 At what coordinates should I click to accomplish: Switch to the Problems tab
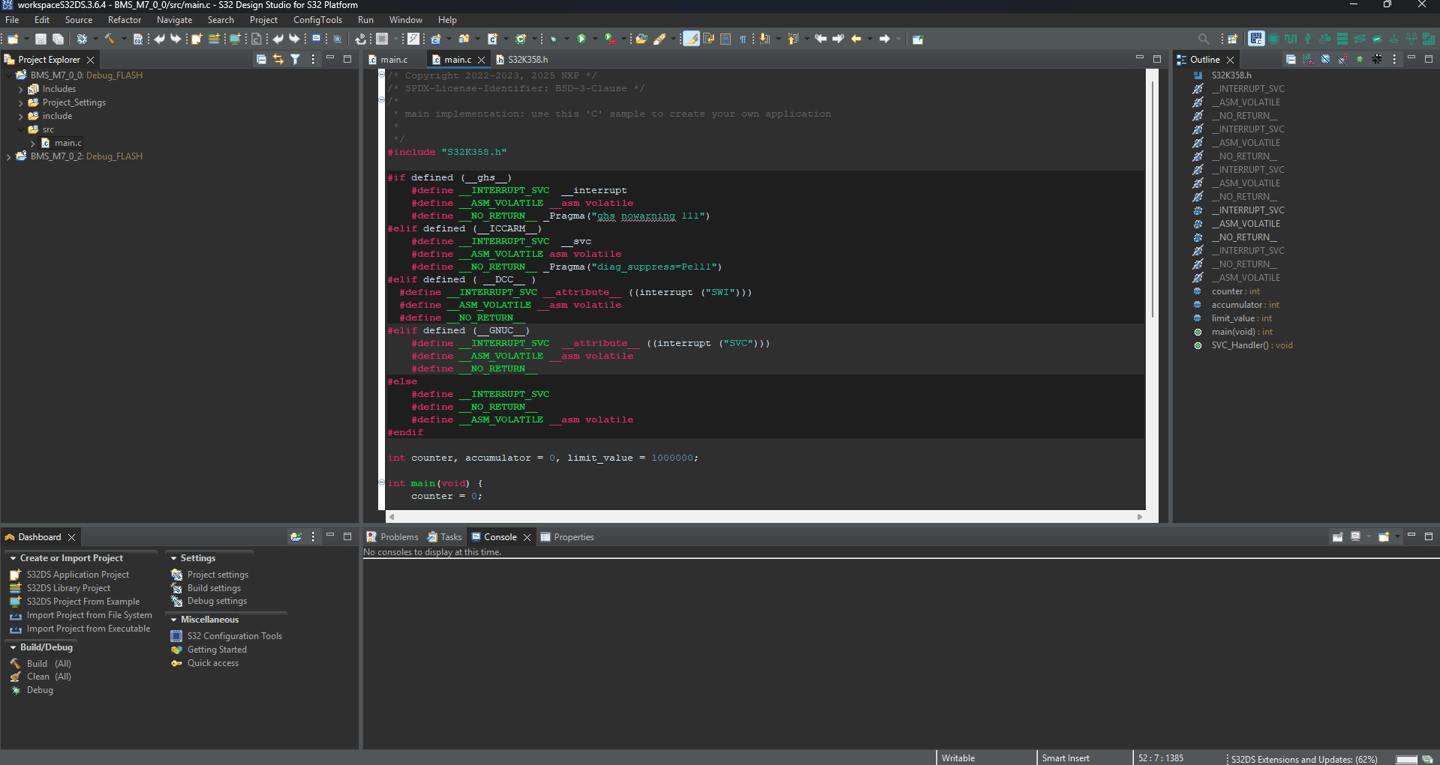(398, 537)
